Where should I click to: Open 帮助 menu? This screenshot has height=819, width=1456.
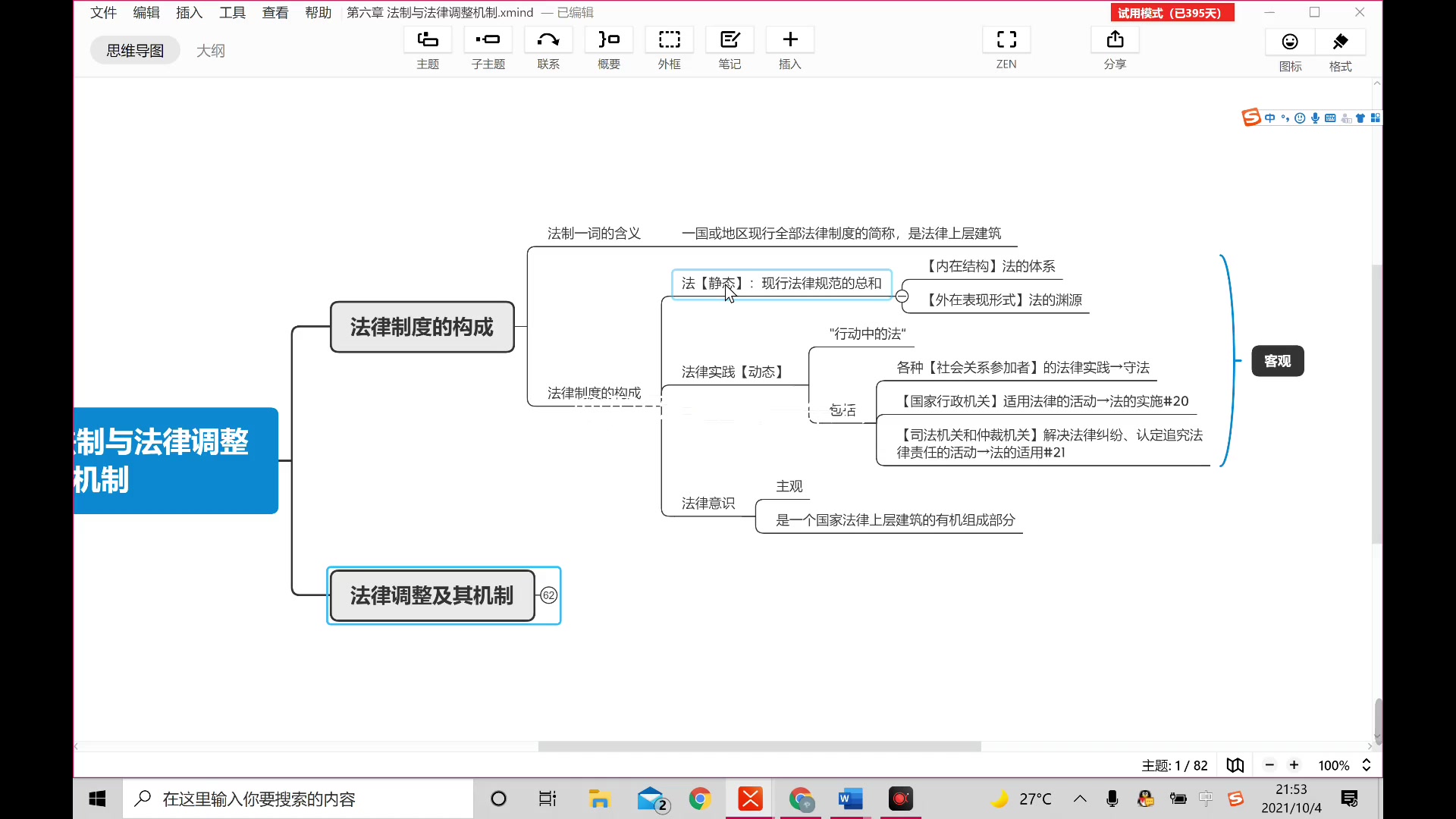(318, 12)
